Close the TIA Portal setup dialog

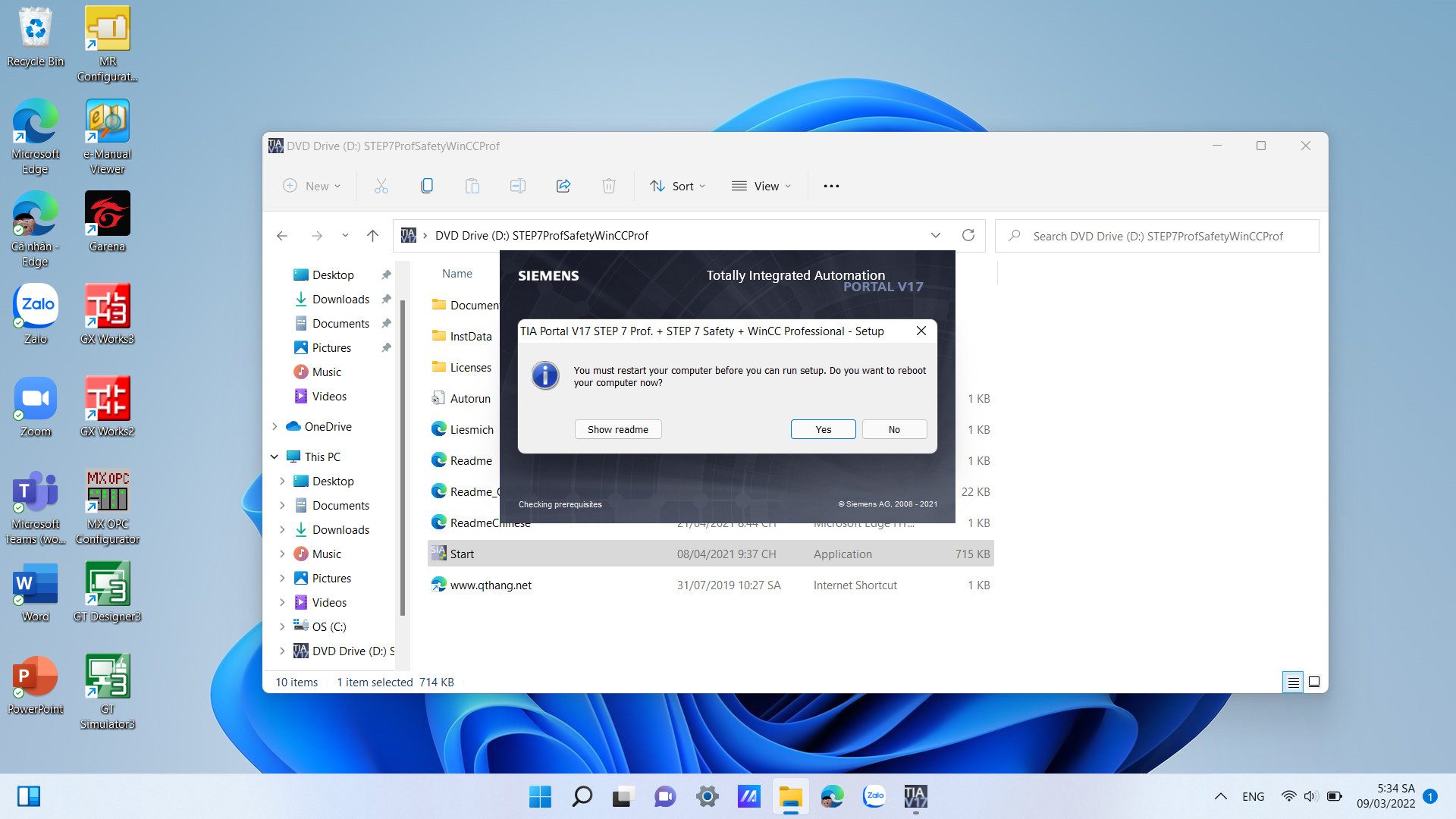921,331
